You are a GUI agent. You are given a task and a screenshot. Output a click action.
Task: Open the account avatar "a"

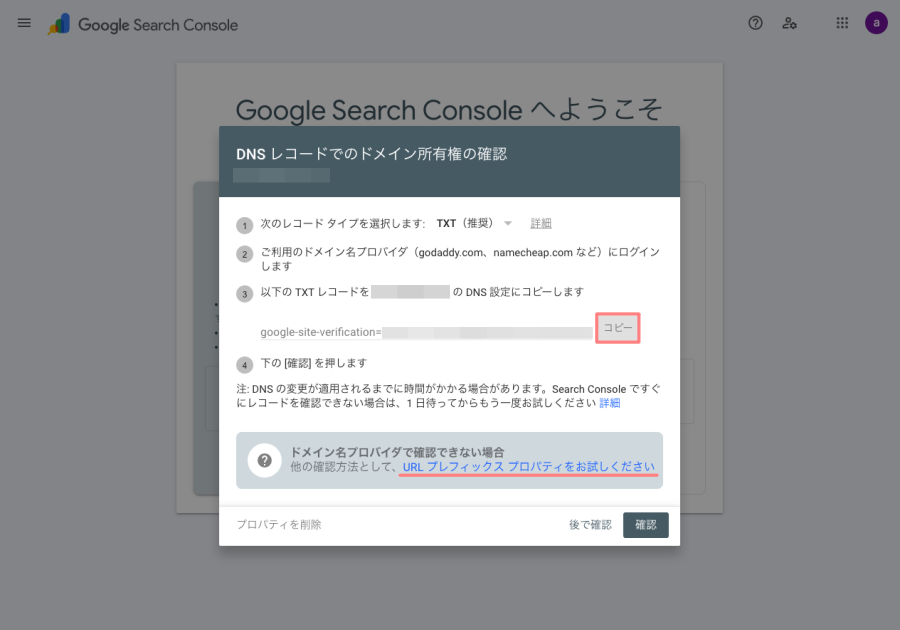coord(876,23)
